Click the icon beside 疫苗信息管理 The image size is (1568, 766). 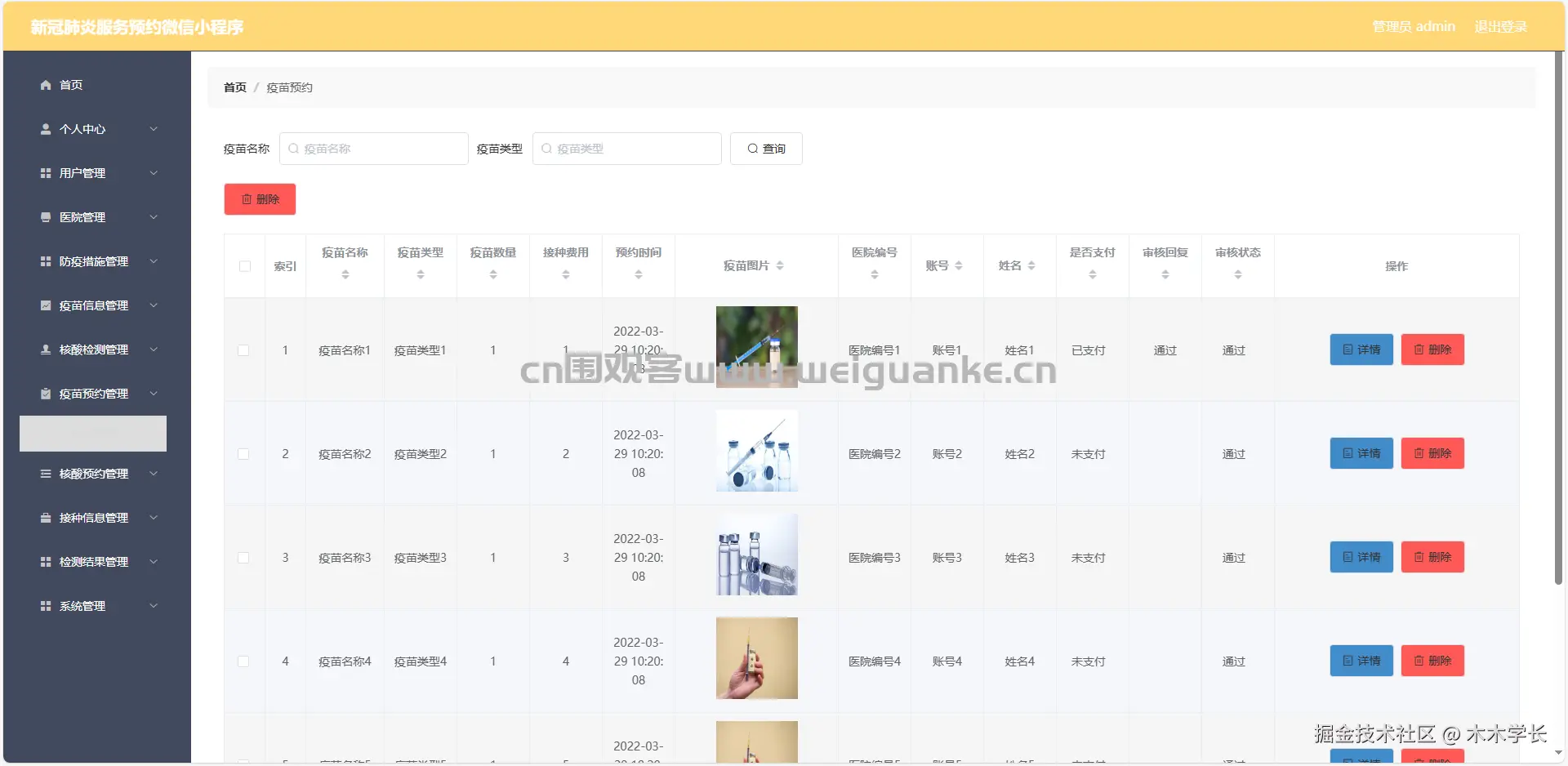(46, 305)
